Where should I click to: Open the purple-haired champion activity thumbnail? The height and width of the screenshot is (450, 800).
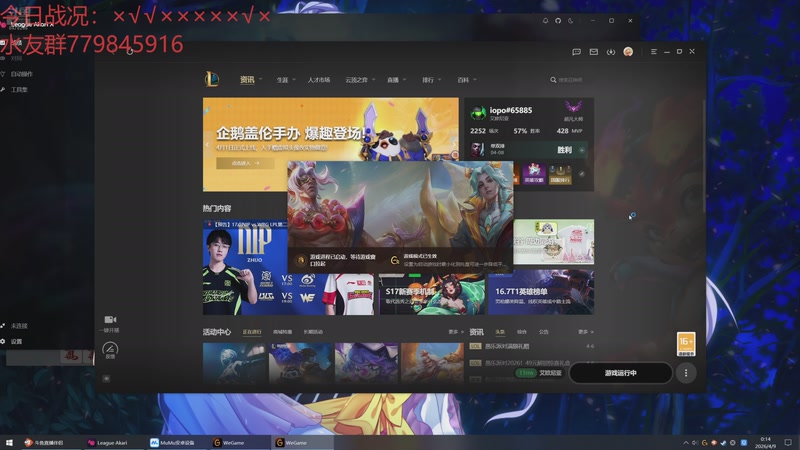pyautogui.click(x=366, y=363)
